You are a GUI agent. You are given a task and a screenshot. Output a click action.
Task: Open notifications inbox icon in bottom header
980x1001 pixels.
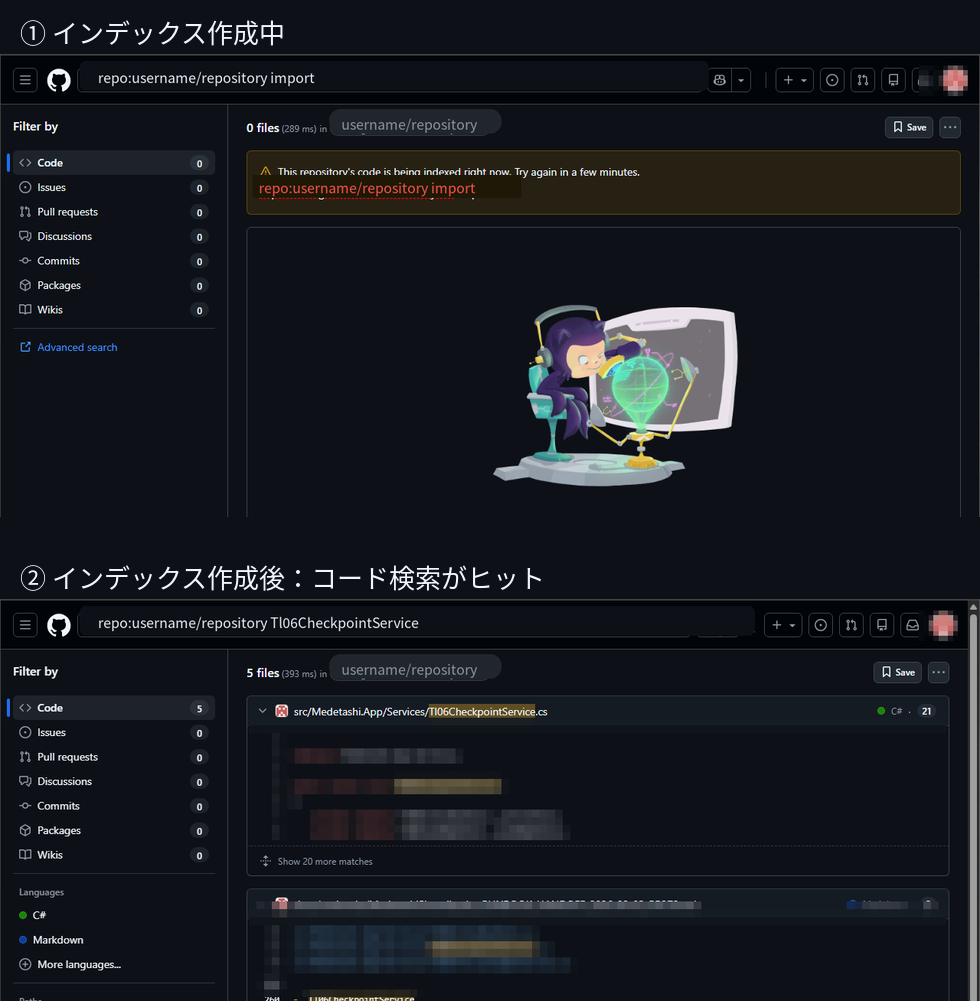tap(912, 625)
